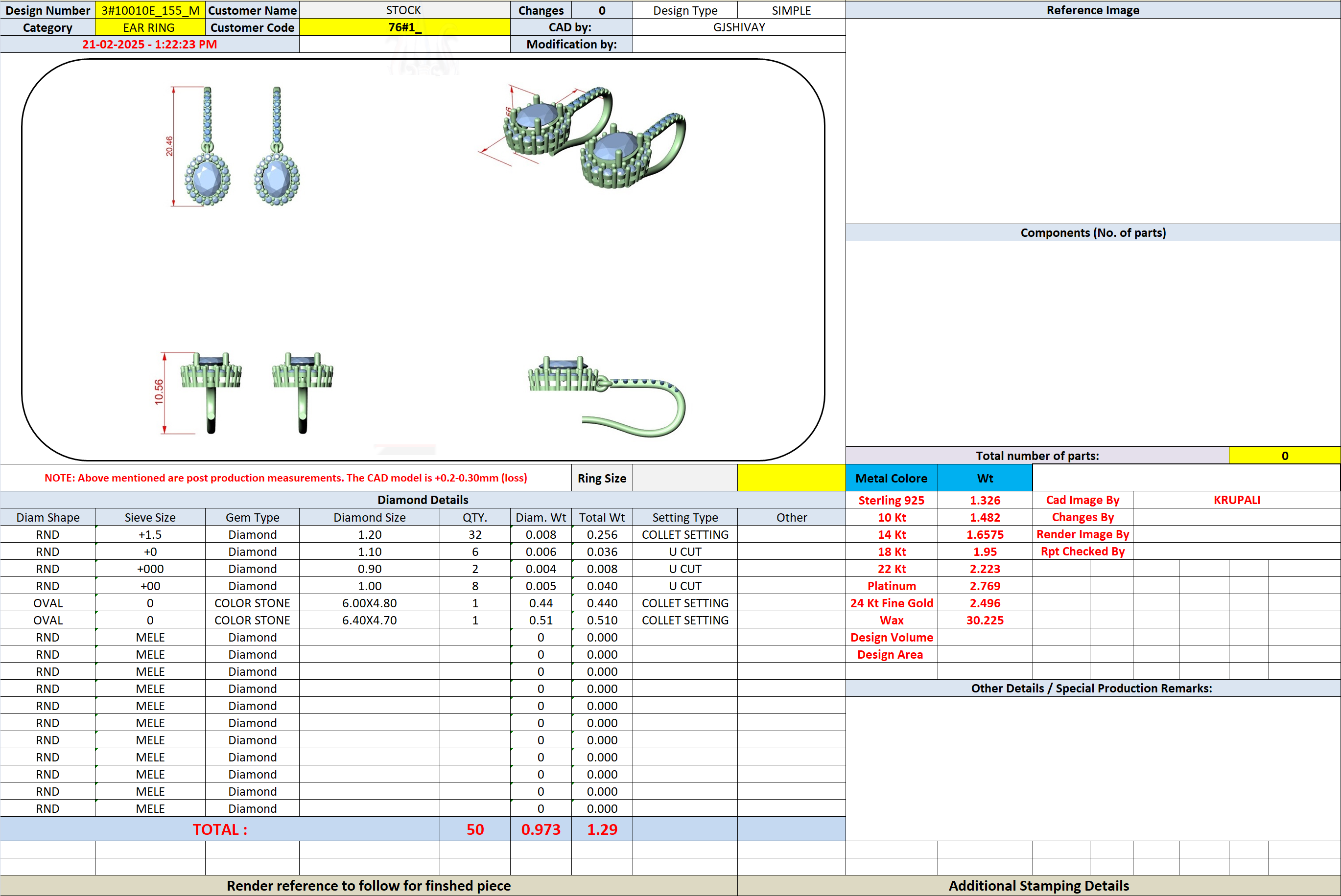1341x896 pixels.
Task: Click diamond size 6.40X4.70 cell
Action: pos(369,620)
